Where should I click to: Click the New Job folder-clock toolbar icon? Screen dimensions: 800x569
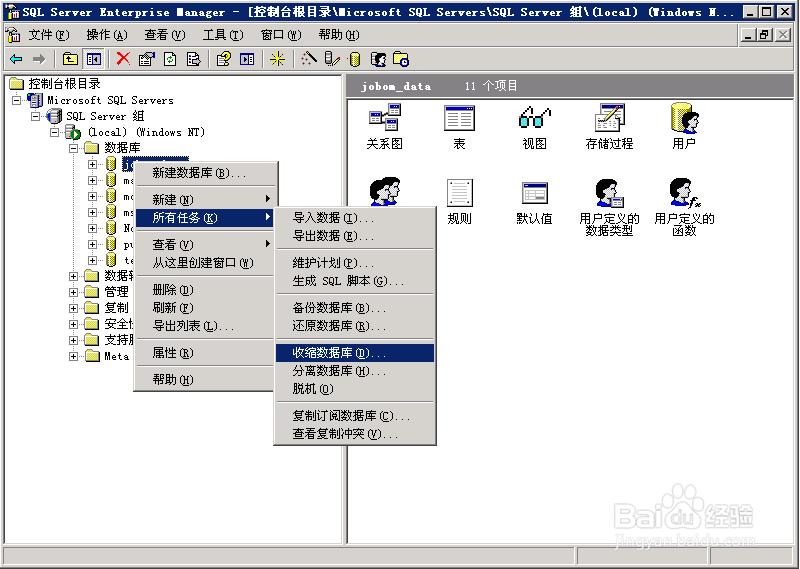pyautogui.click(x=401, y=59)
